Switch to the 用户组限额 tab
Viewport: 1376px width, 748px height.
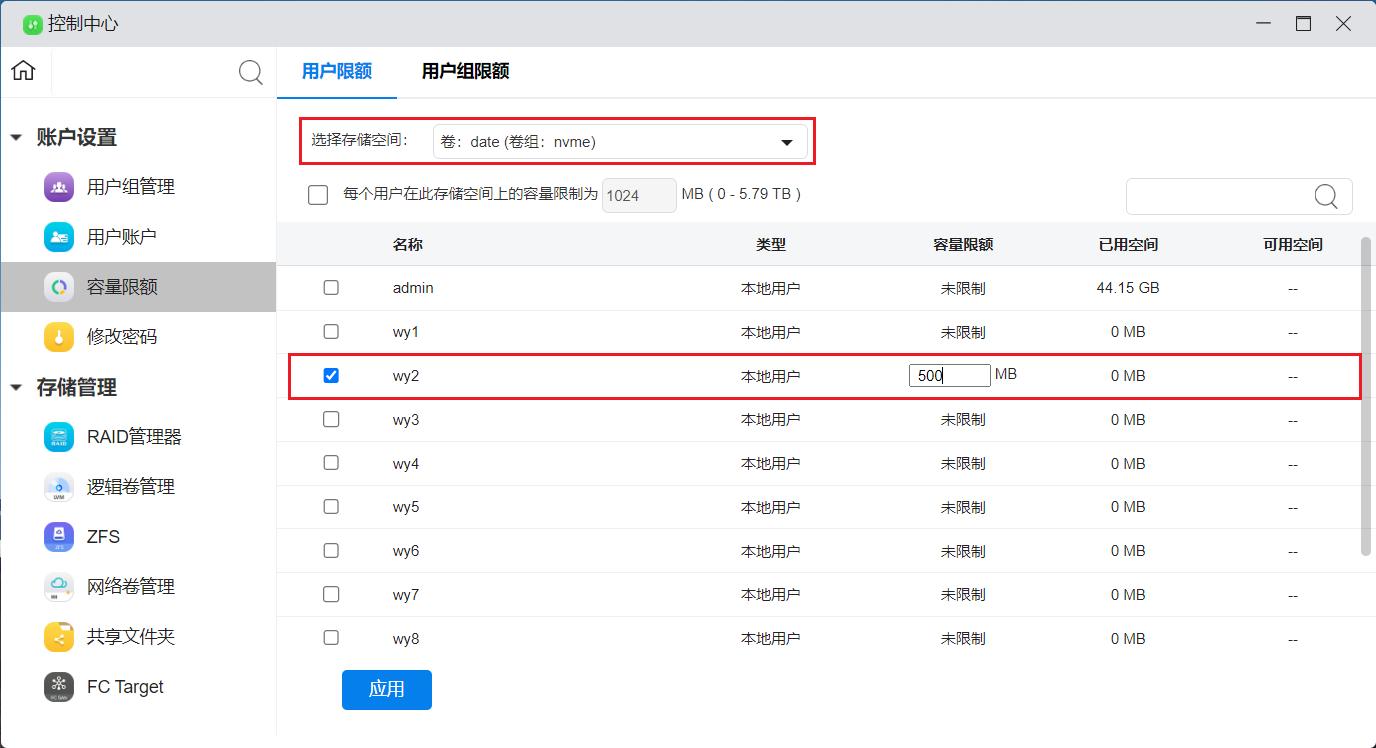[465, 71]
